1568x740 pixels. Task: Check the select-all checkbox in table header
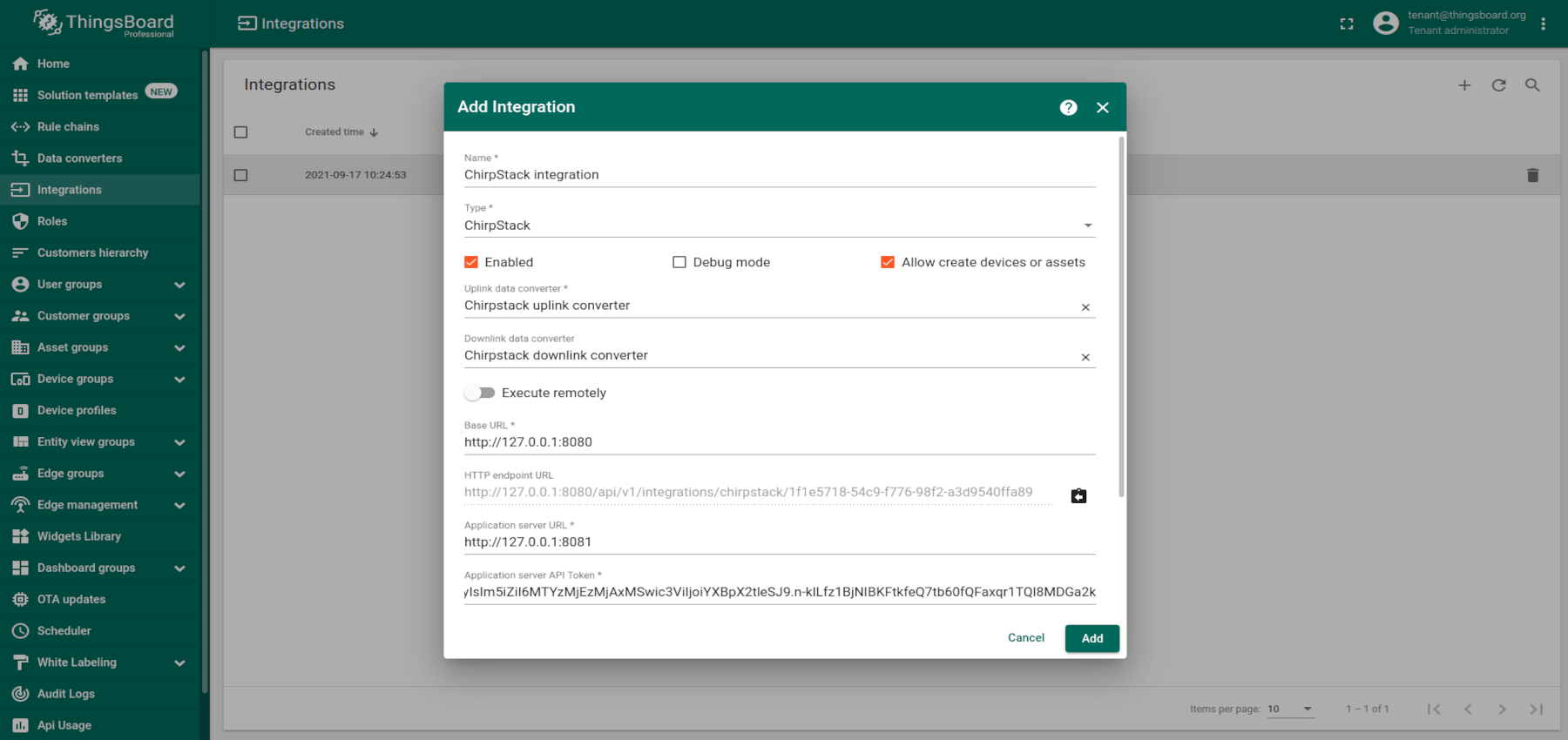tap(241, 132)
